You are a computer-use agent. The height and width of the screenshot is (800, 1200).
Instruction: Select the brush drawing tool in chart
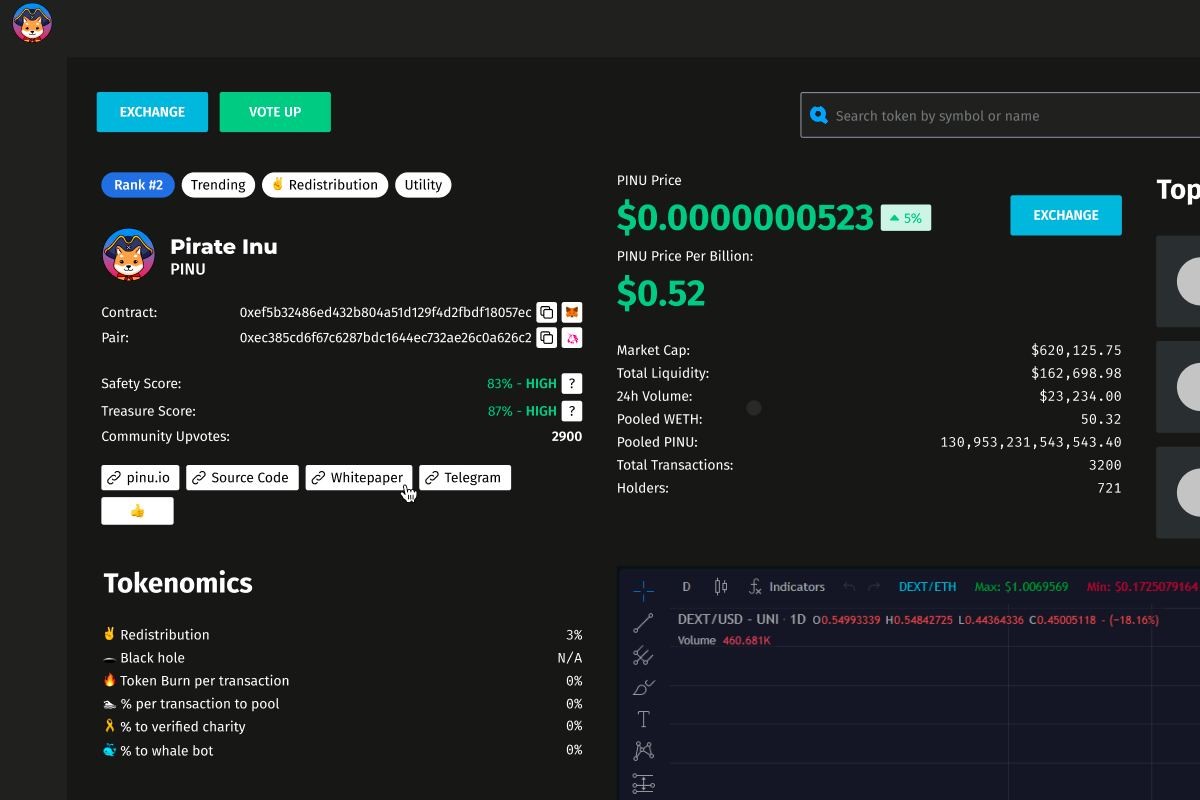643,687
